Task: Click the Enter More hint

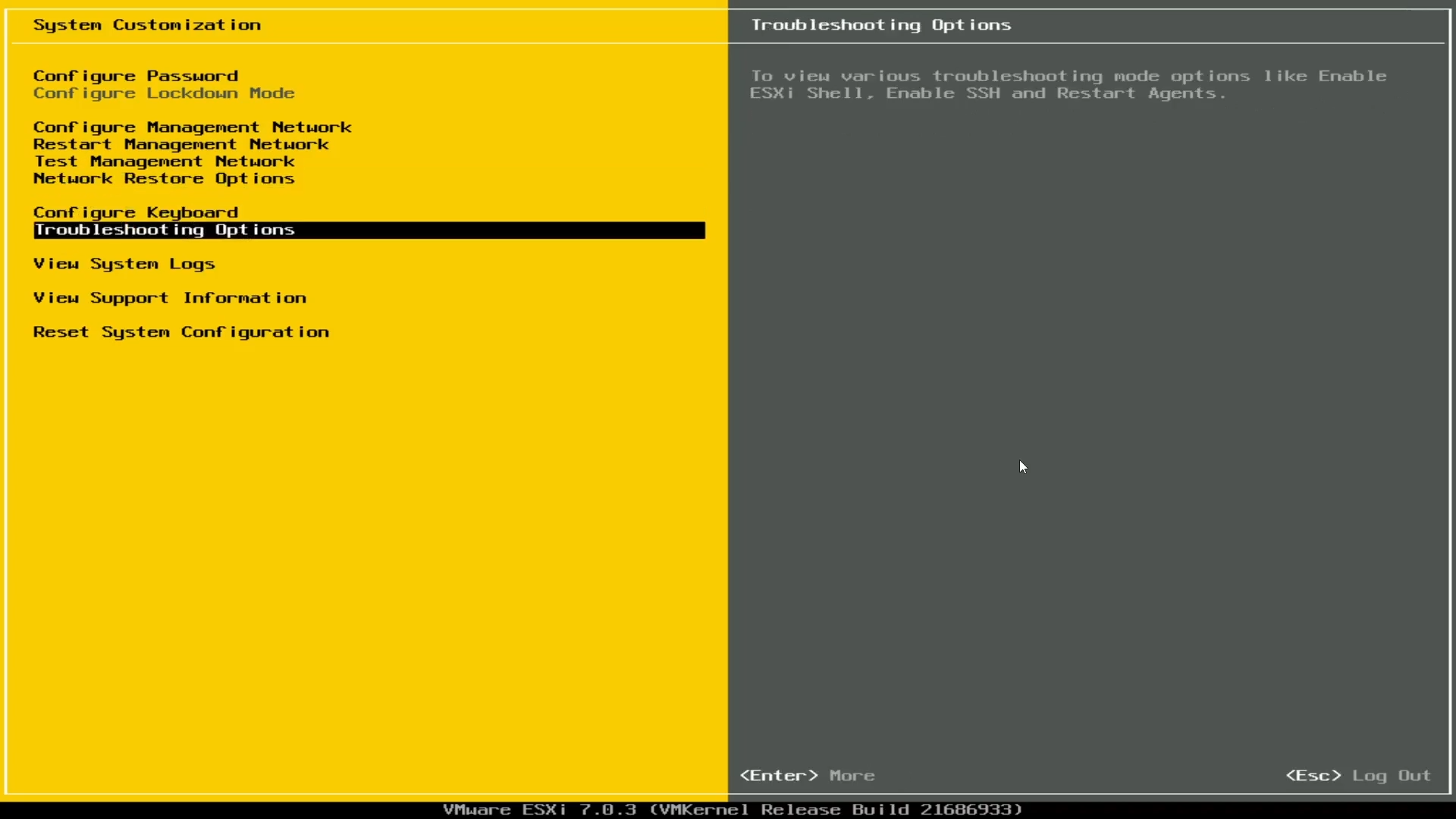Action: 806,775
